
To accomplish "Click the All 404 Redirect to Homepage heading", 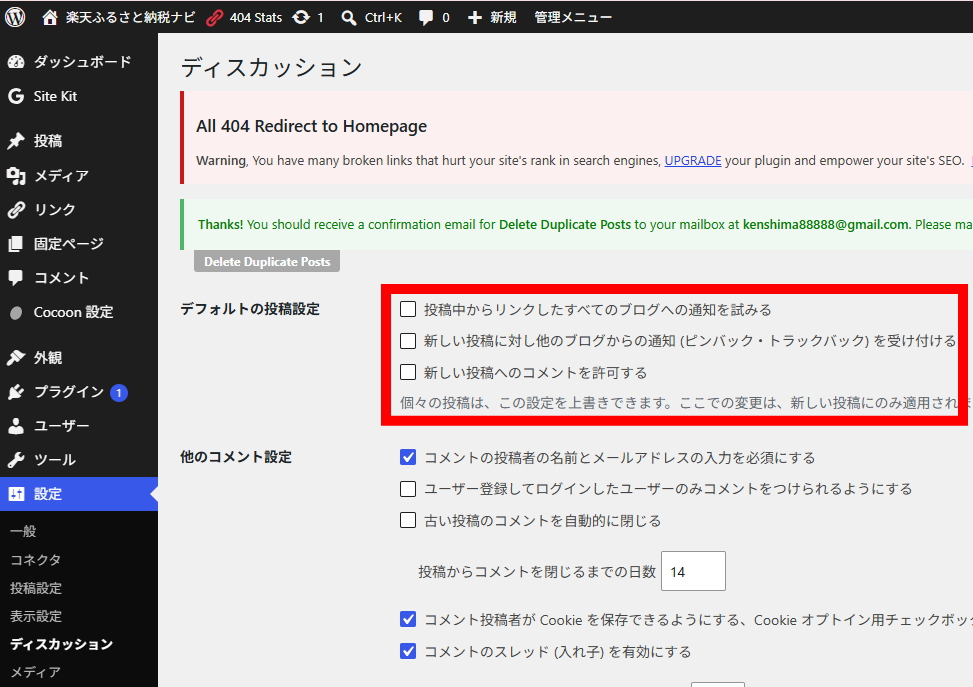I will pos(312,126).
